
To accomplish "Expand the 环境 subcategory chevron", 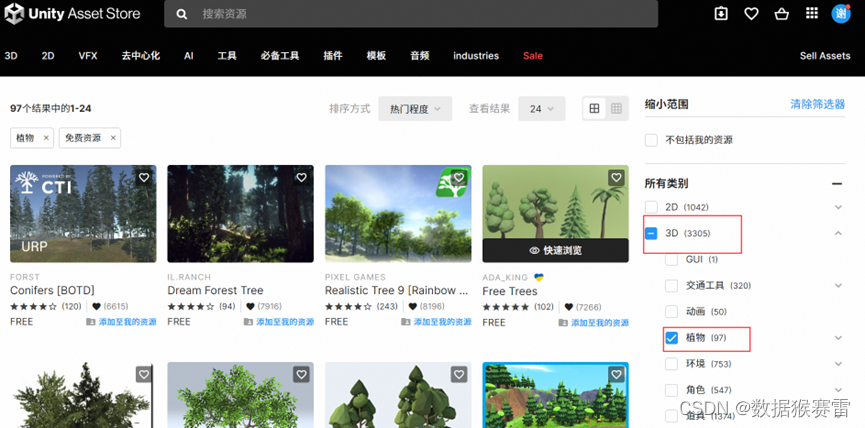I will click(839, 364).
